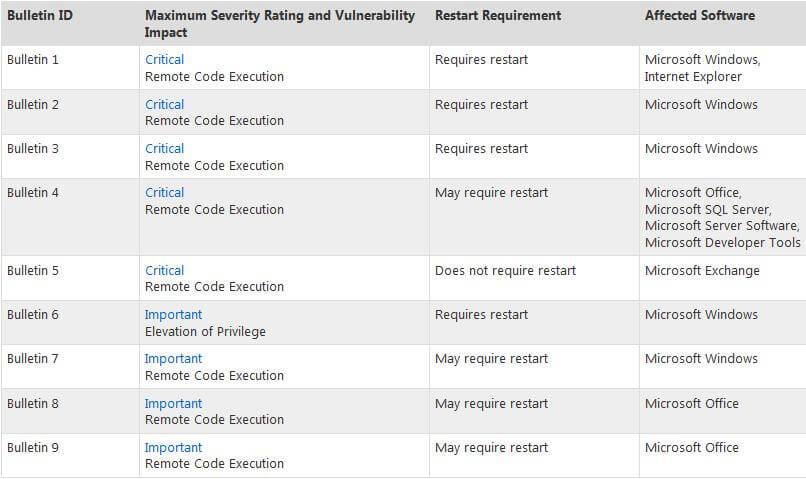Open the Critical link for Bulletin 5
The height and width of the screenshot is (479, 806).
click(x=164, y=270)
